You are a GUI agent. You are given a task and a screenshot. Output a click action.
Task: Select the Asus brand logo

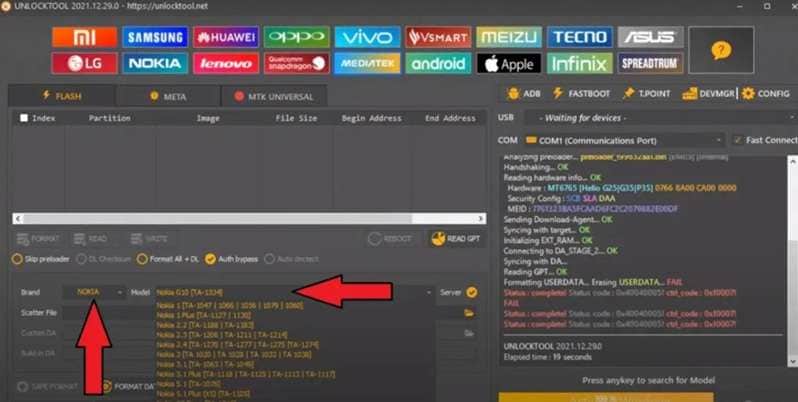point(650,37)
